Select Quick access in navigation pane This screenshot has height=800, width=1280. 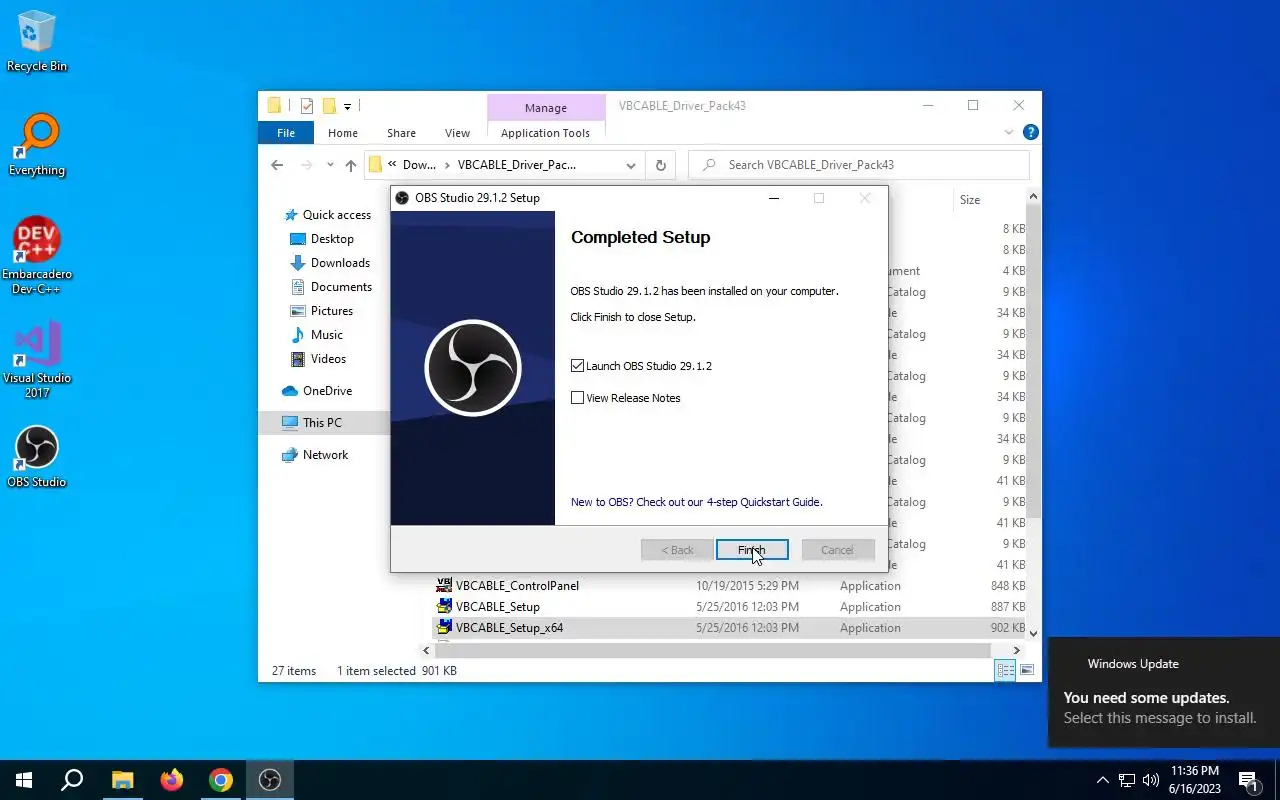[336, 215]
